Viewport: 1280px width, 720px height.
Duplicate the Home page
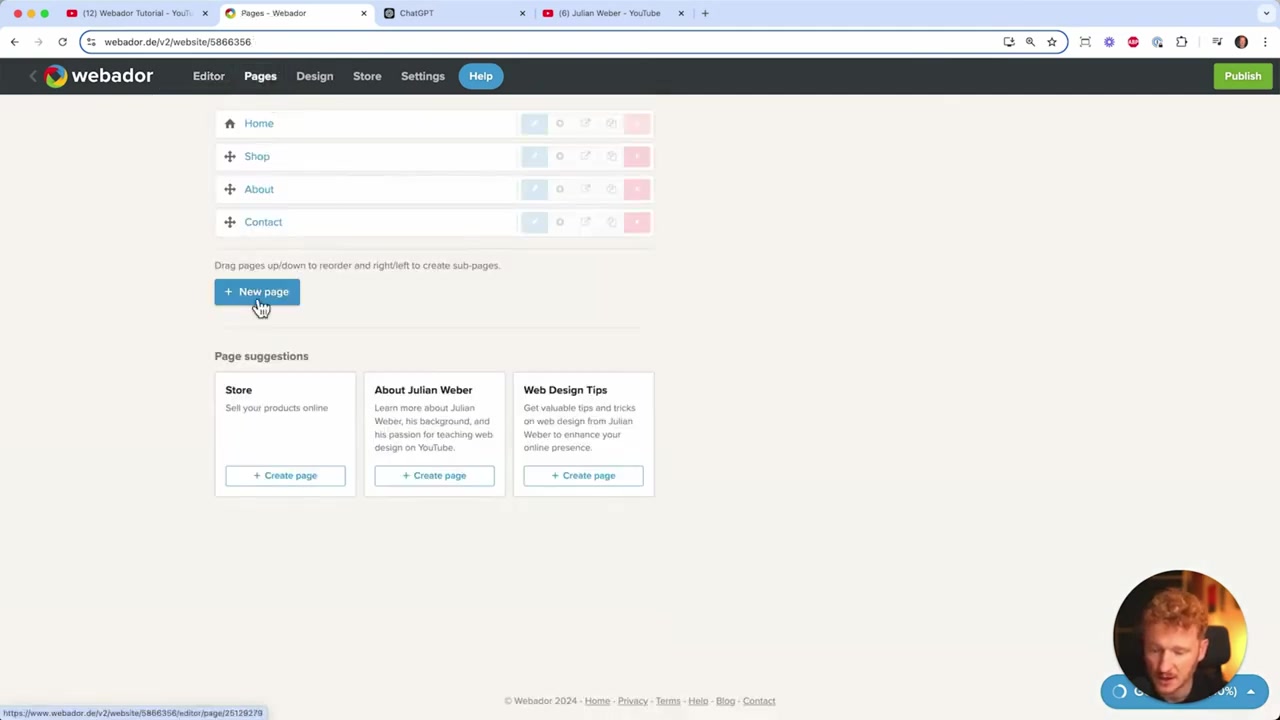611,123
